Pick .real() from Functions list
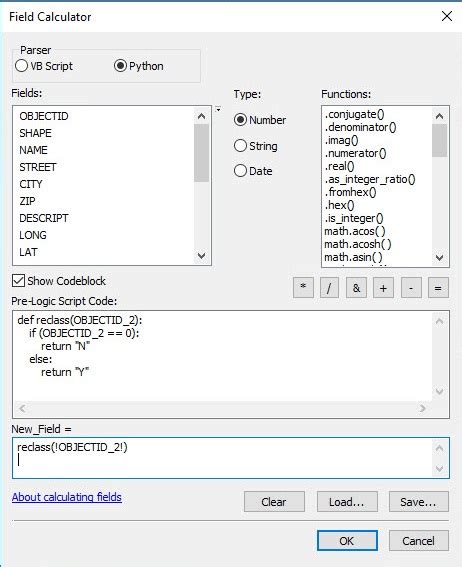The width and height of the screenshot is (462, 567). 339,166
